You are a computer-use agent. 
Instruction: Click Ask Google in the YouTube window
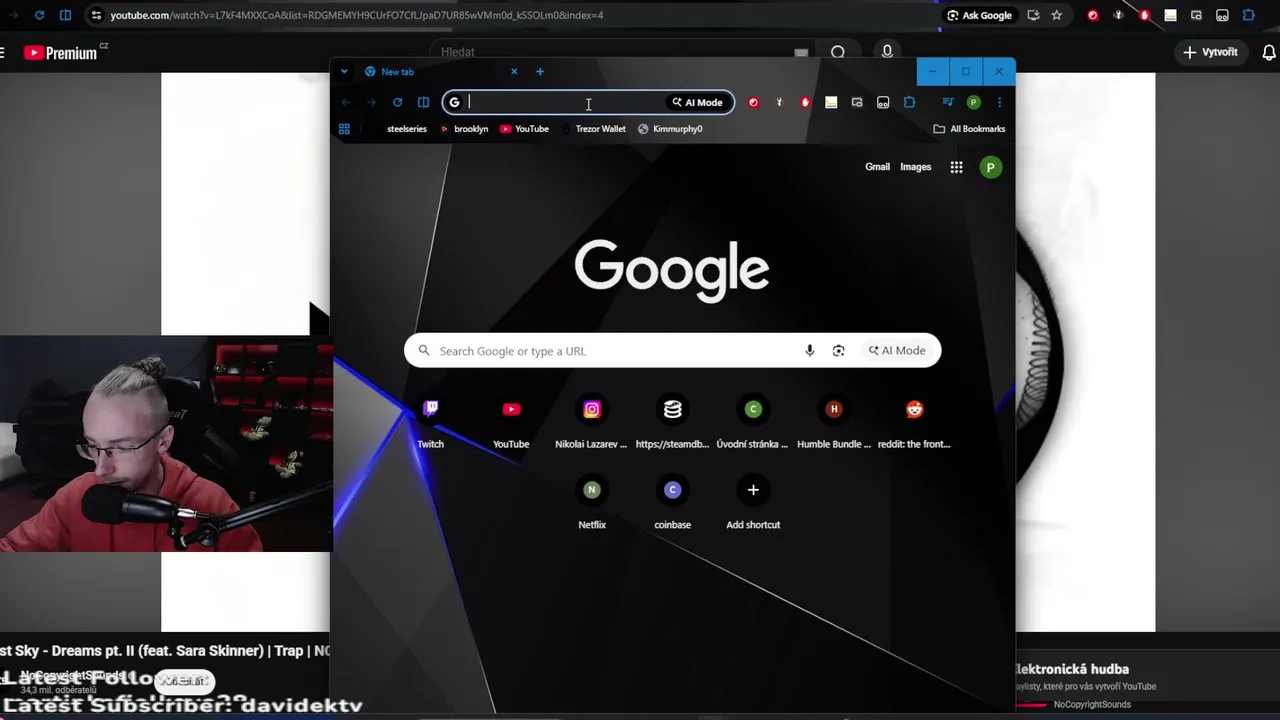(979, 15)
